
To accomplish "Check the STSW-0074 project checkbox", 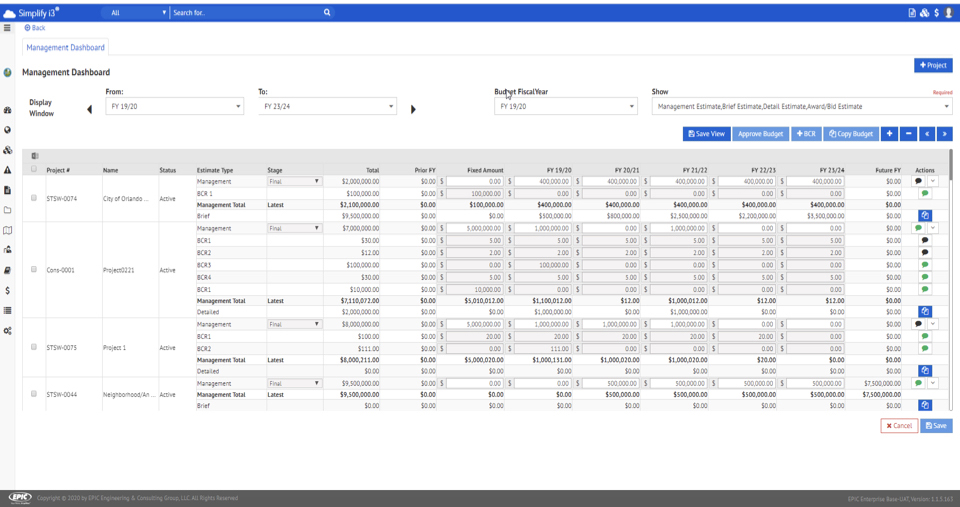I will (x=34, y=198).
